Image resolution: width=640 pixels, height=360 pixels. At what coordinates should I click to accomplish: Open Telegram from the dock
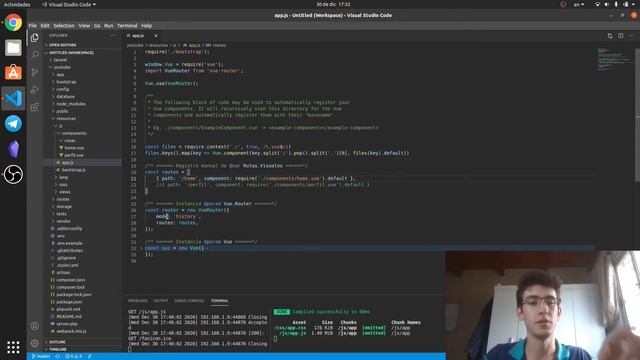tap(13, 124)
